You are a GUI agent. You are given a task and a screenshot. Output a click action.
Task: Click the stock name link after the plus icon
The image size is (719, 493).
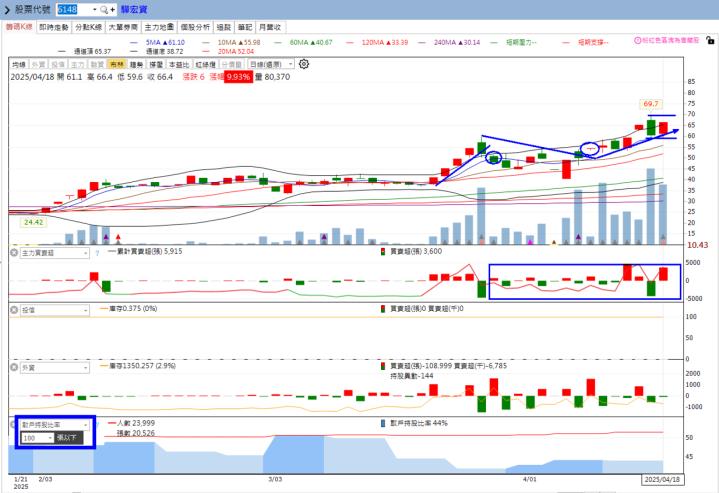(134, 10)
